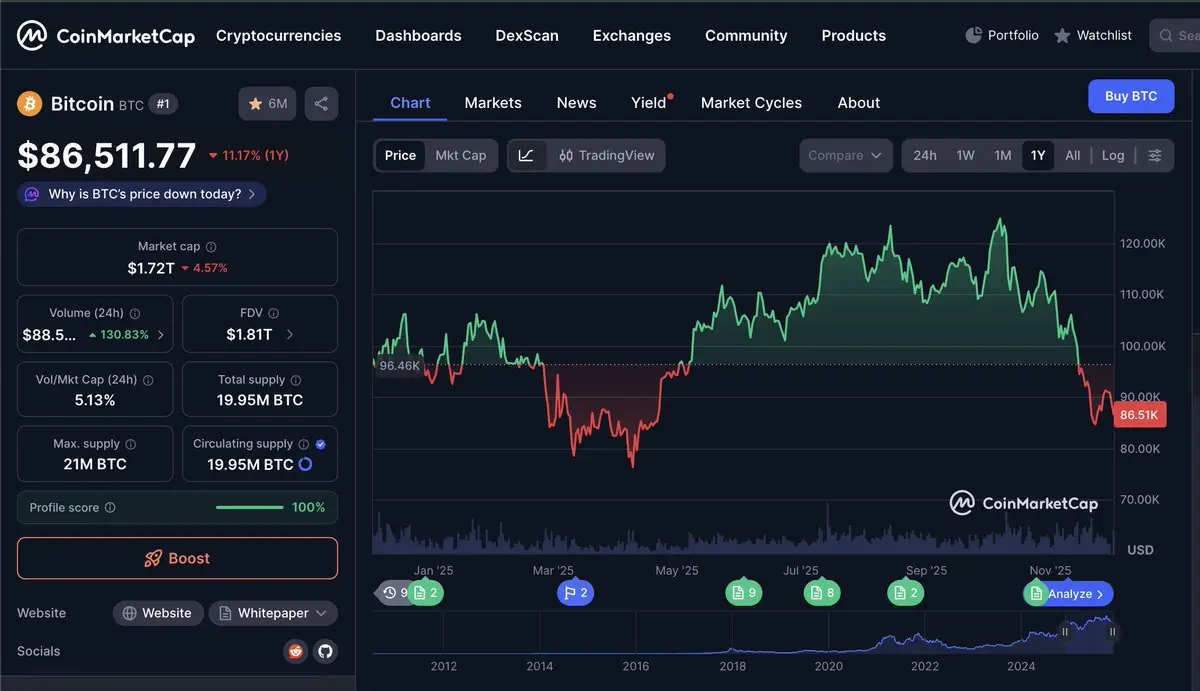Click the Profile score progress bar
Screen dimensions: 1200x691
(x=249, y=508)
